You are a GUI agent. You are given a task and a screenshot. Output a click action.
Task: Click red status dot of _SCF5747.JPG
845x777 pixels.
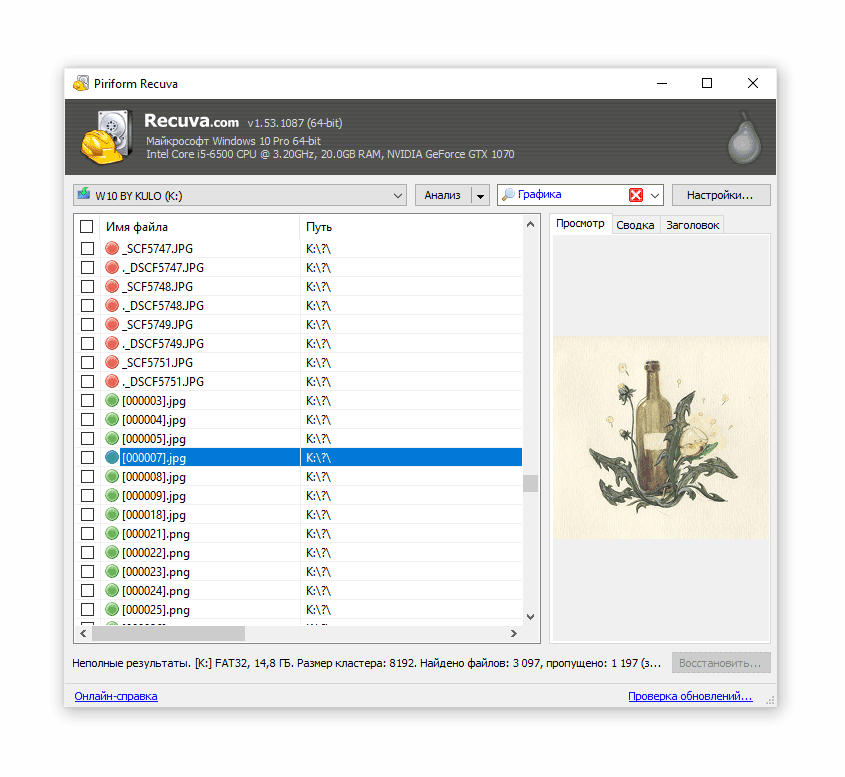112,248
